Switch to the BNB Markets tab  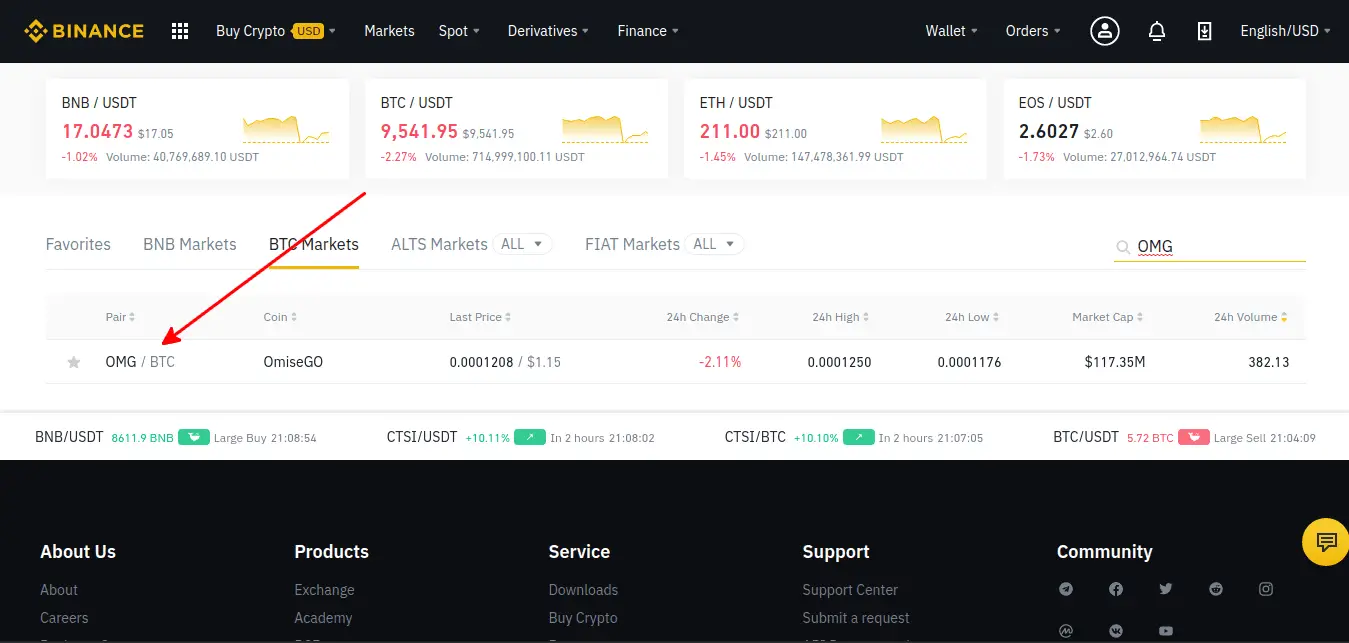[190, 244]
